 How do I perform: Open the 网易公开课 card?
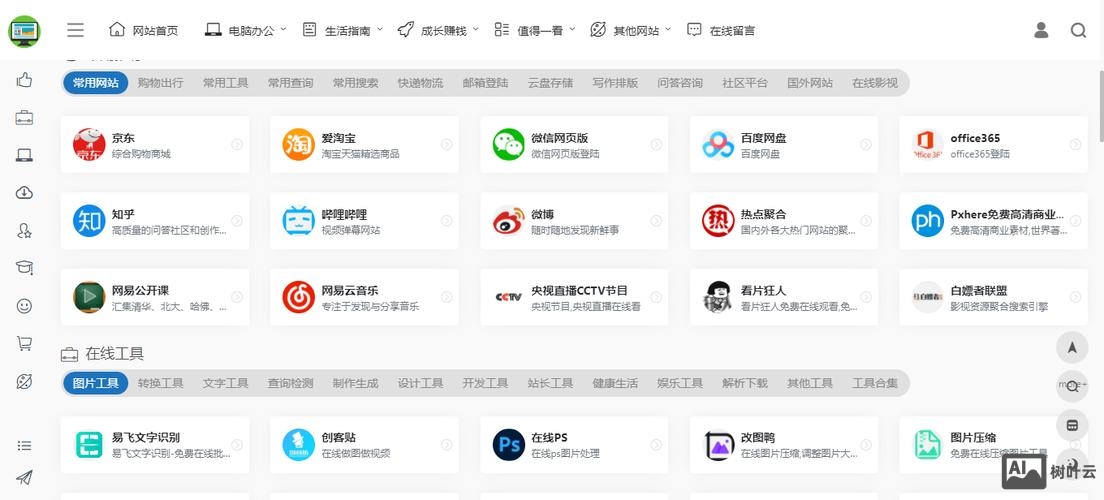[x=155, y=296]
